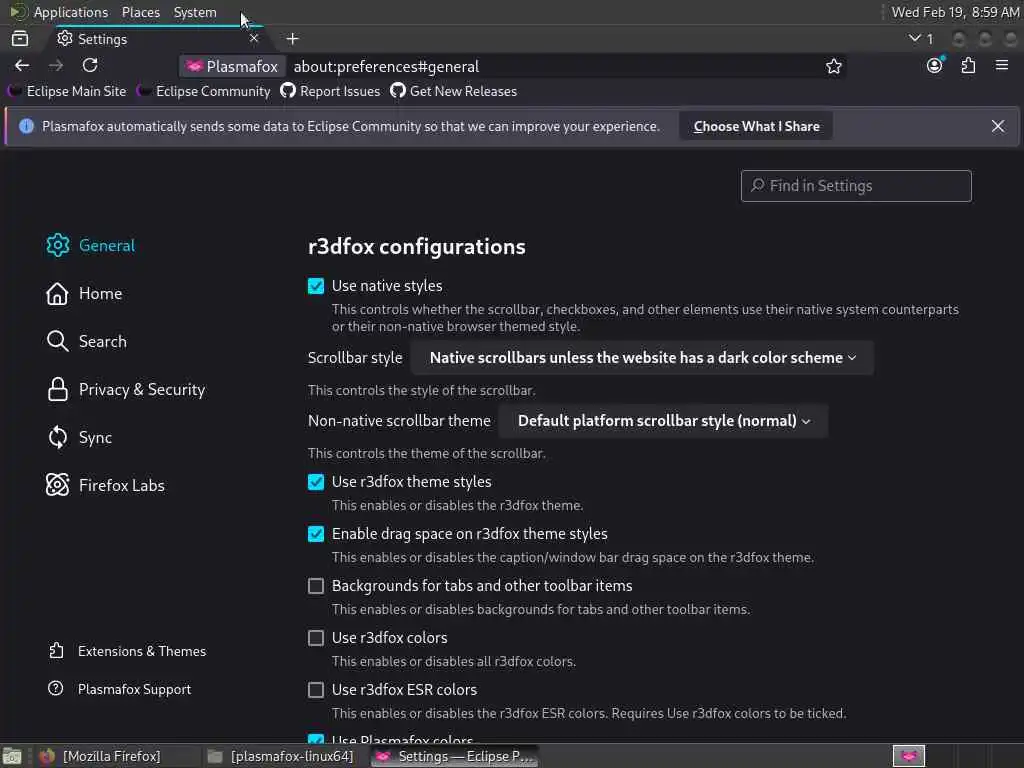Click the General gear icon in sidebar
Viewport: 1024px width, 768px height.
click(x=57, y=245)
